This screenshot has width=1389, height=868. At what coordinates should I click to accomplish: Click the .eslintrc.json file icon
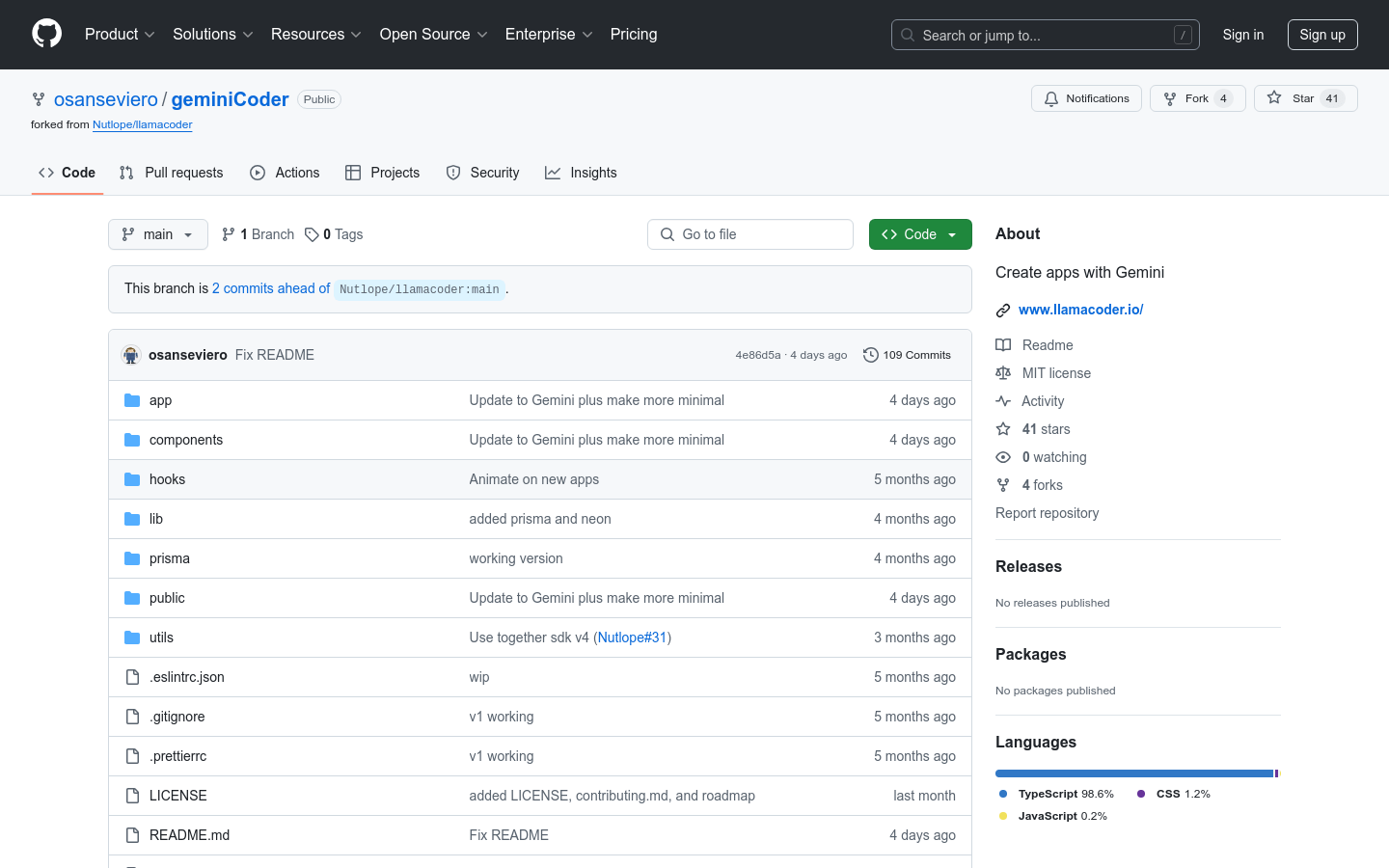pos(132,677)
